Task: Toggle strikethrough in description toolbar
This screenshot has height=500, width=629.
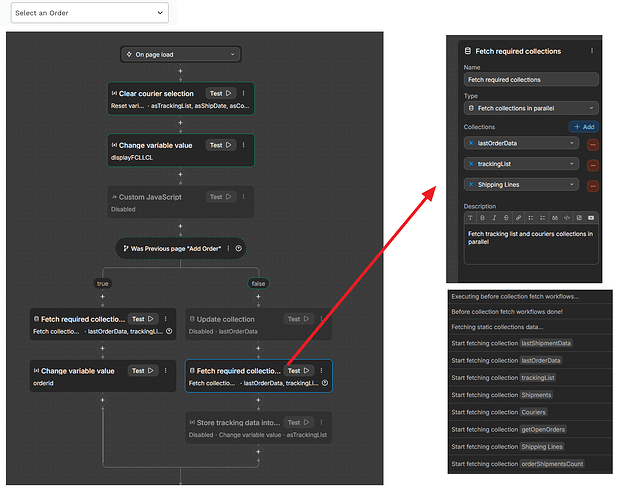Action: pyautogui.click(x=506, y=218)
